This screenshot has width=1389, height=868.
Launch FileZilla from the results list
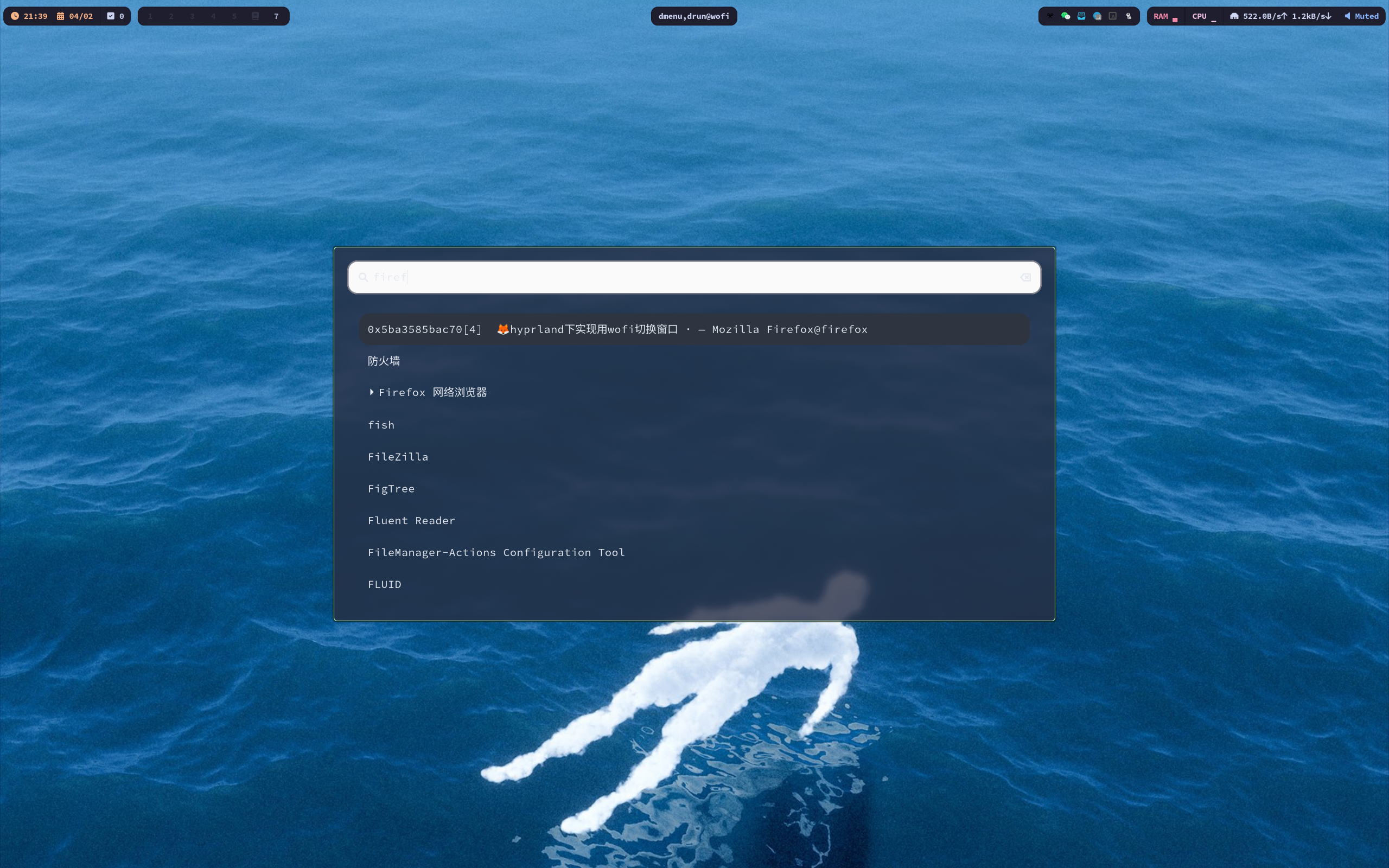pos(398,457)
